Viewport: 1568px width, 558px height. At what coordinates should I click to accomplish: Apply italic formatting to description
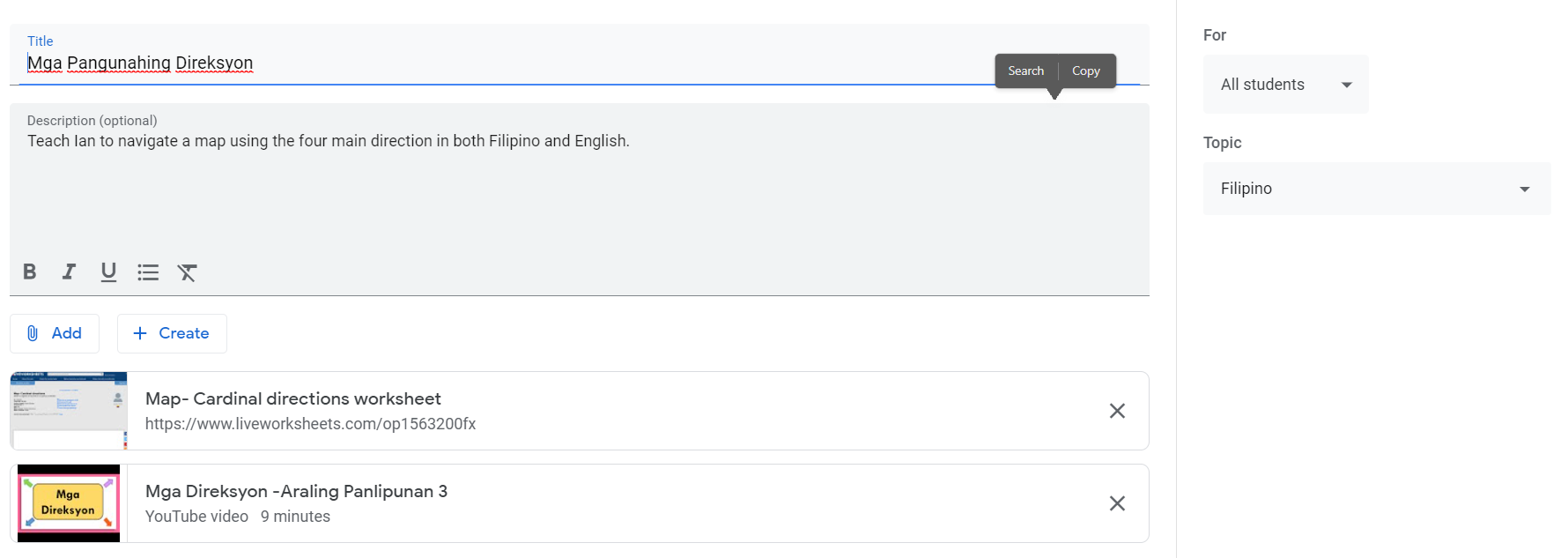[x=69, y=272]
